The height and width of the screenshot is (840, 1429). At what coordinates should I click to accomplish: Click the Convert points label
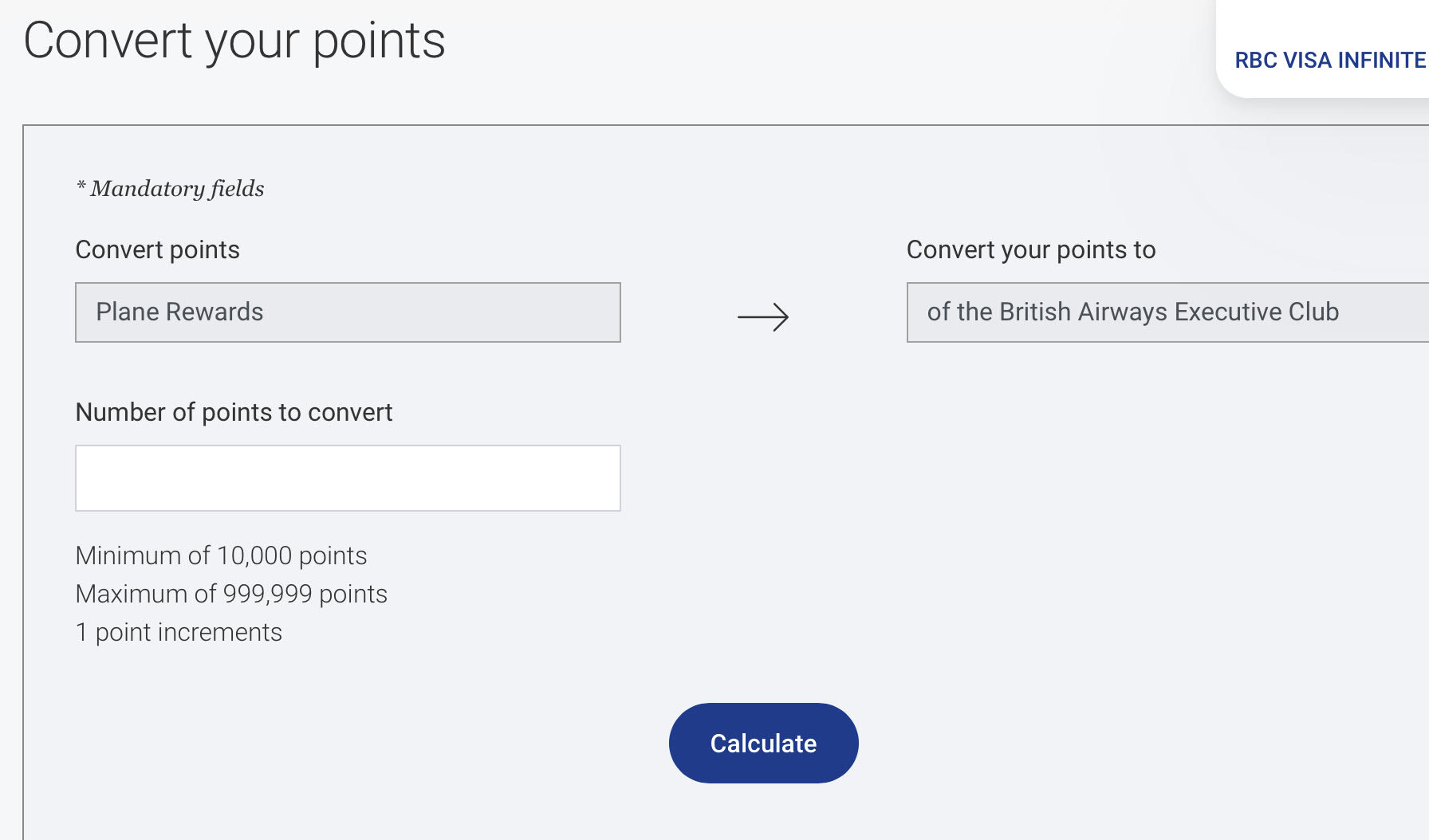coord(157,249)
